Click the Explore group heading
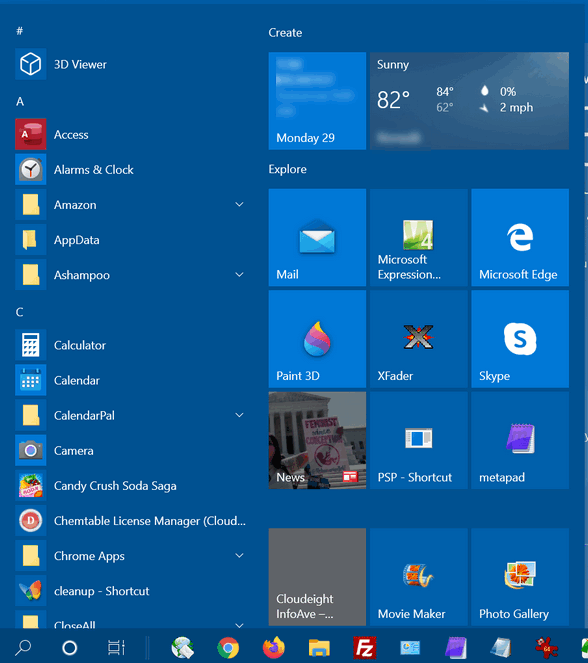This screenshot has width=588, height=663. pos(287,169)
